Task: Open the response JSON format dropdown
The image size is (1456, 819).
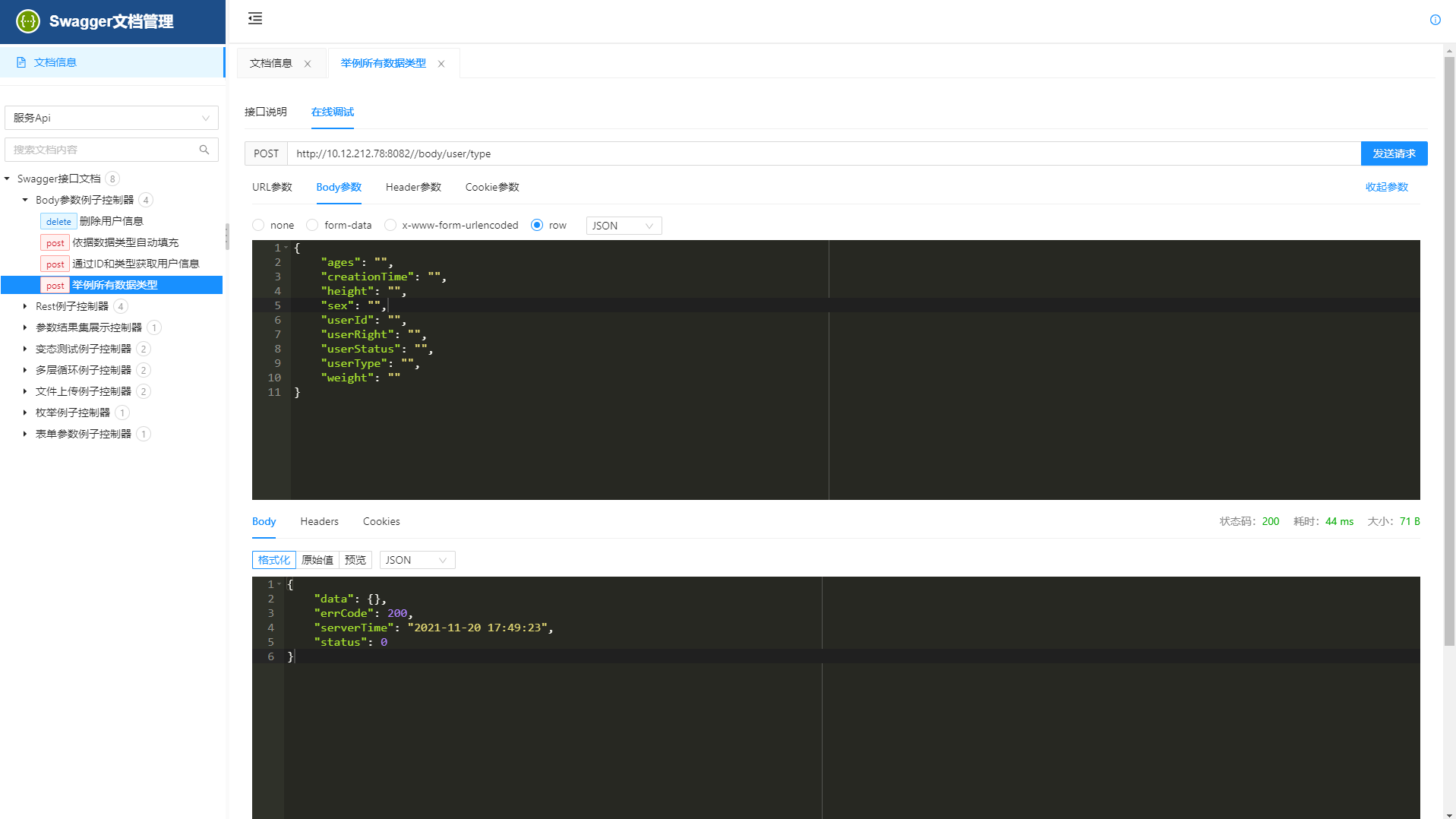Action: point(417,560)
